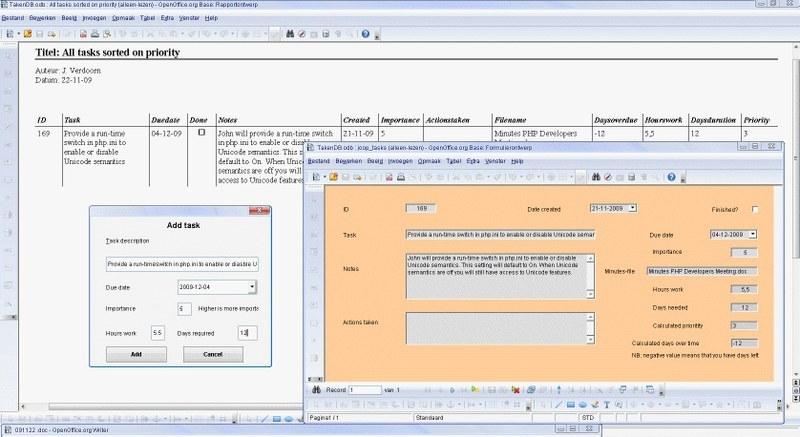Image resolution: width=800 pixels, height=437 pixels.
Task: Open Opmaak menu in form window
Action: (x=429, y=161)
